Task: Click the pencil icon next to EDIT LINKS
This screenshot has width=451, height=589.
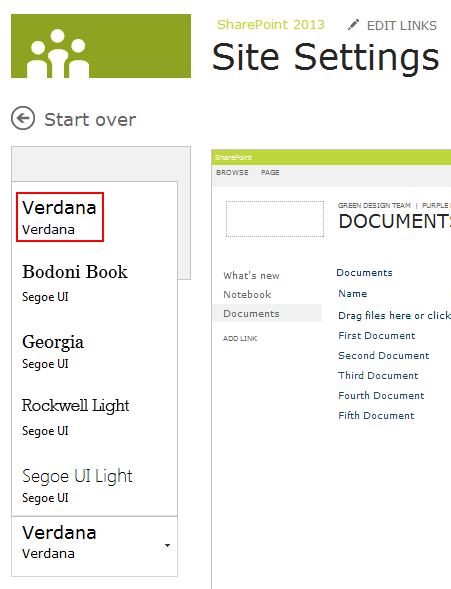Action: 353,25
